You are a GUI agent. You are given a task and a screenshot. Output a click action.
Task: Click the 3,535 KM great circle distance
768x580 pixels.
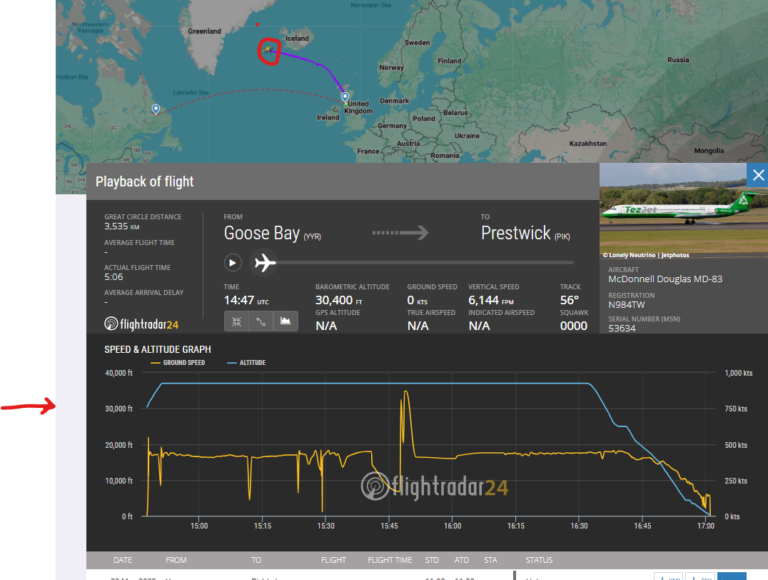pyautogui.click(x=122, y=226)
